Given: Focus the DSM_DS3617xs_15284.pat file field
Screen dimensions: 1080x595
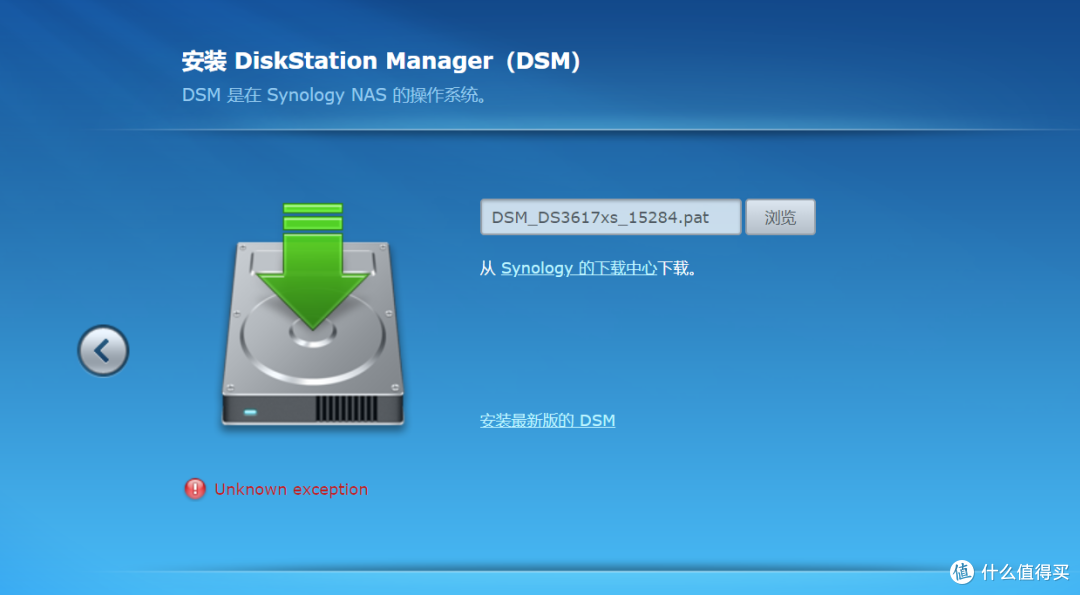Looking at the screenshot, I should tap(611, 217).
